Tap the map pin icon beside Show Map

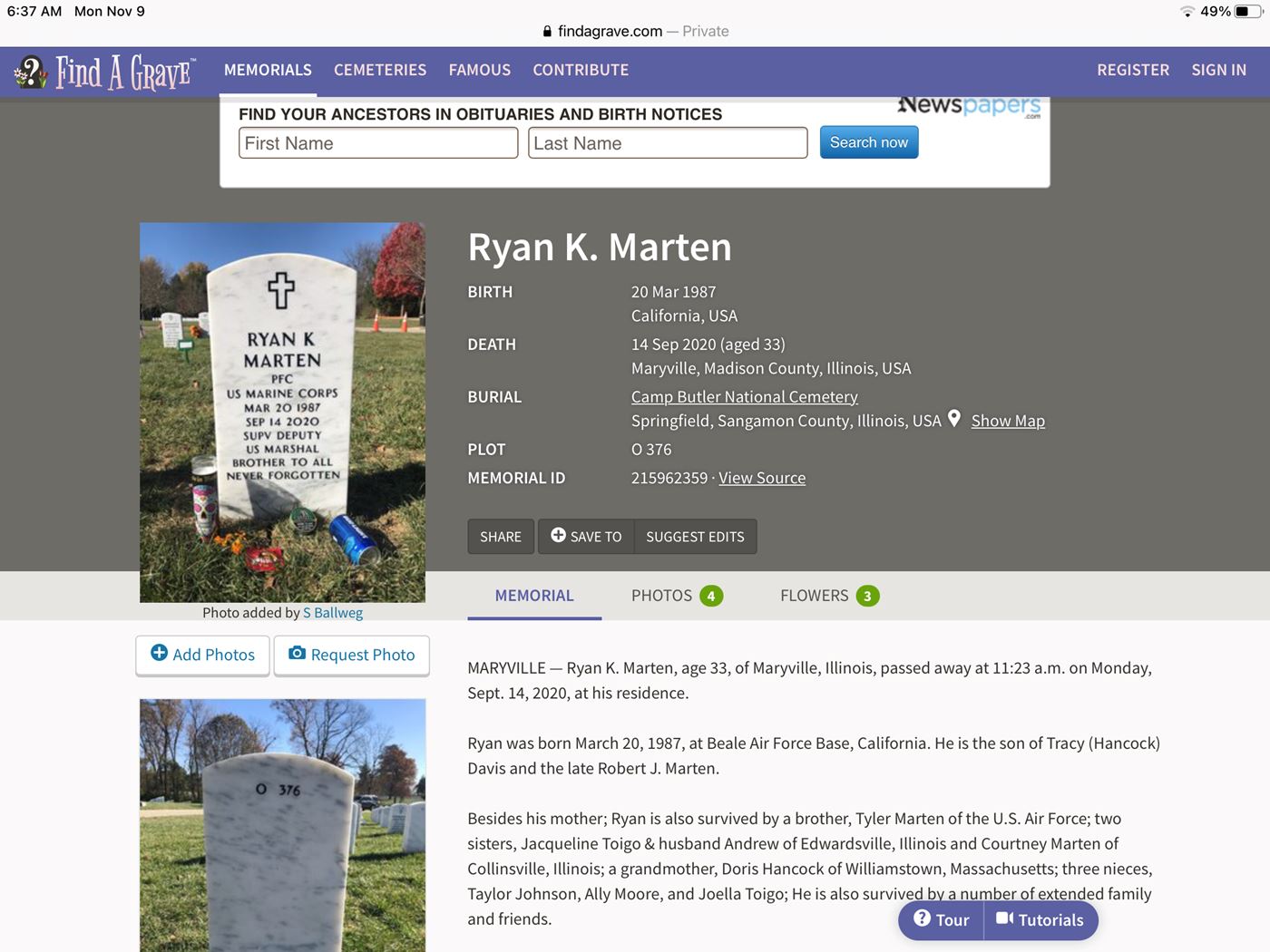[x=954, y=419]
